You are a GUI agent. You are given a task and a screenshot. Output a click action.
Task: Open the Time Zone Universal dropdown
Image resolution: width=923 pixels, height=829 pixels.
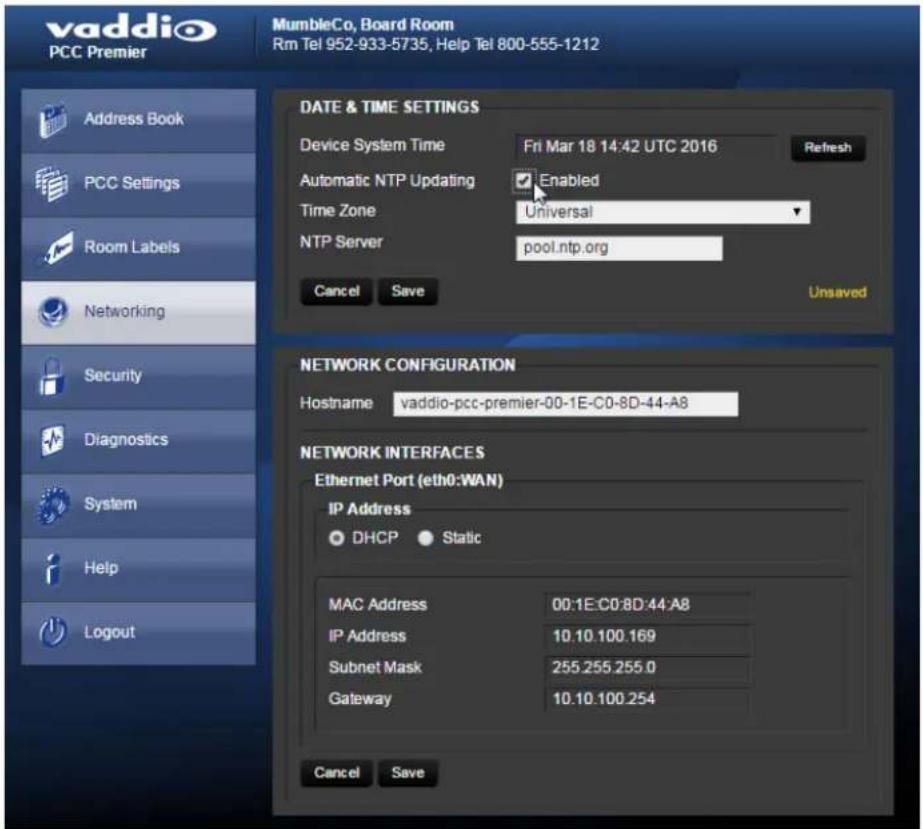point(663,212)
